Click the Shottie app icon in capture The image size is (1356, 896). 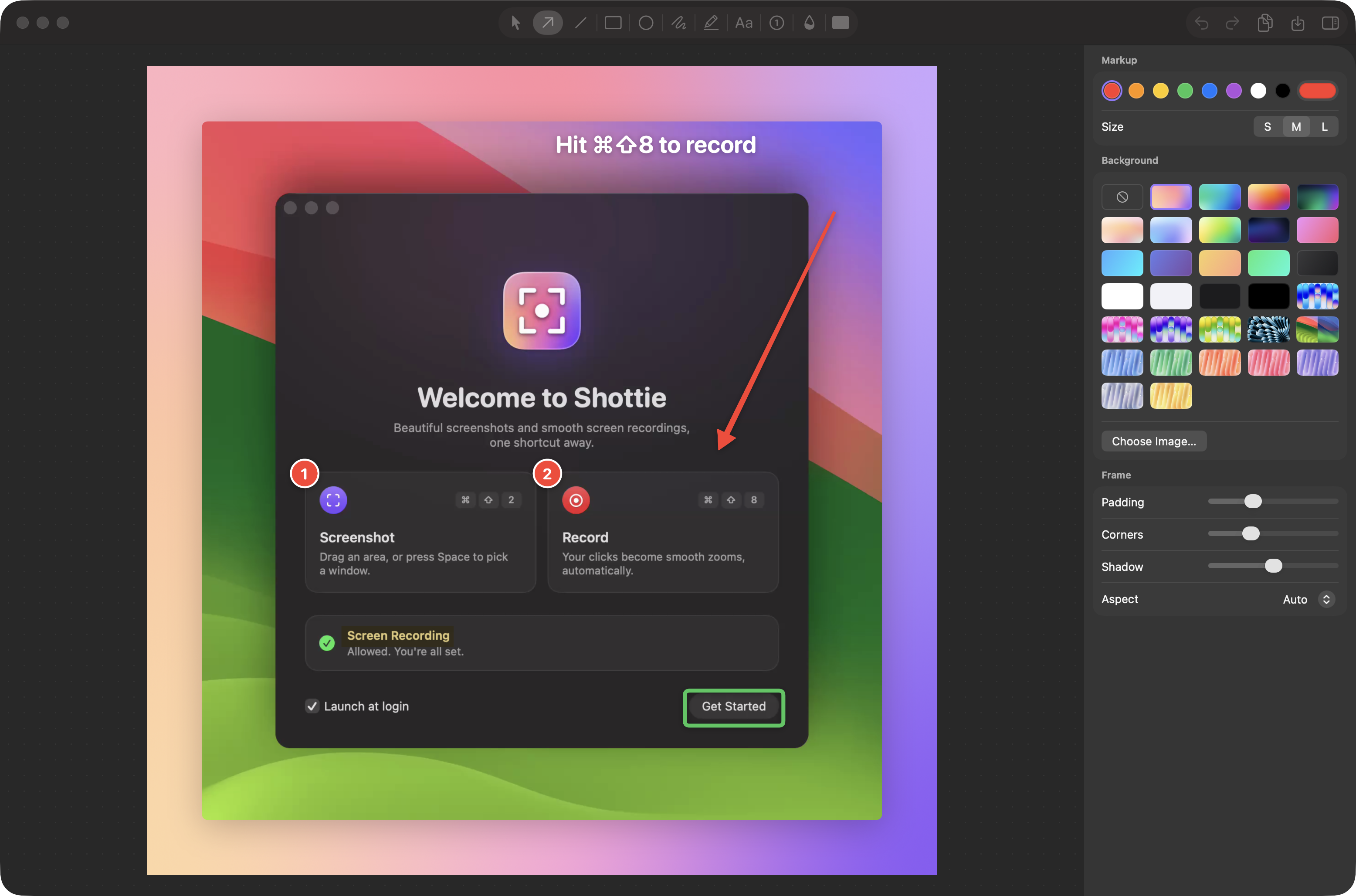point(542,310)
